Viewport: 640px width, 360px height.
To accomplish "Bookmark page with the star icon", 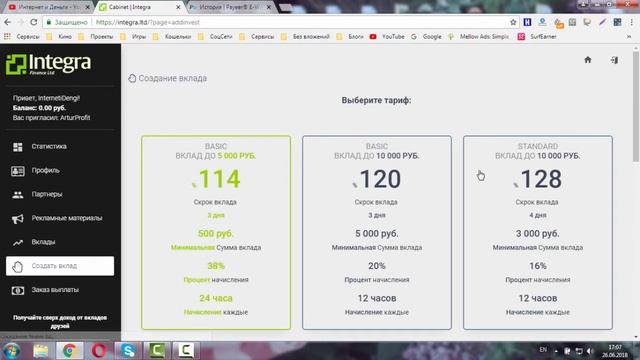I will tap(513, 22).
